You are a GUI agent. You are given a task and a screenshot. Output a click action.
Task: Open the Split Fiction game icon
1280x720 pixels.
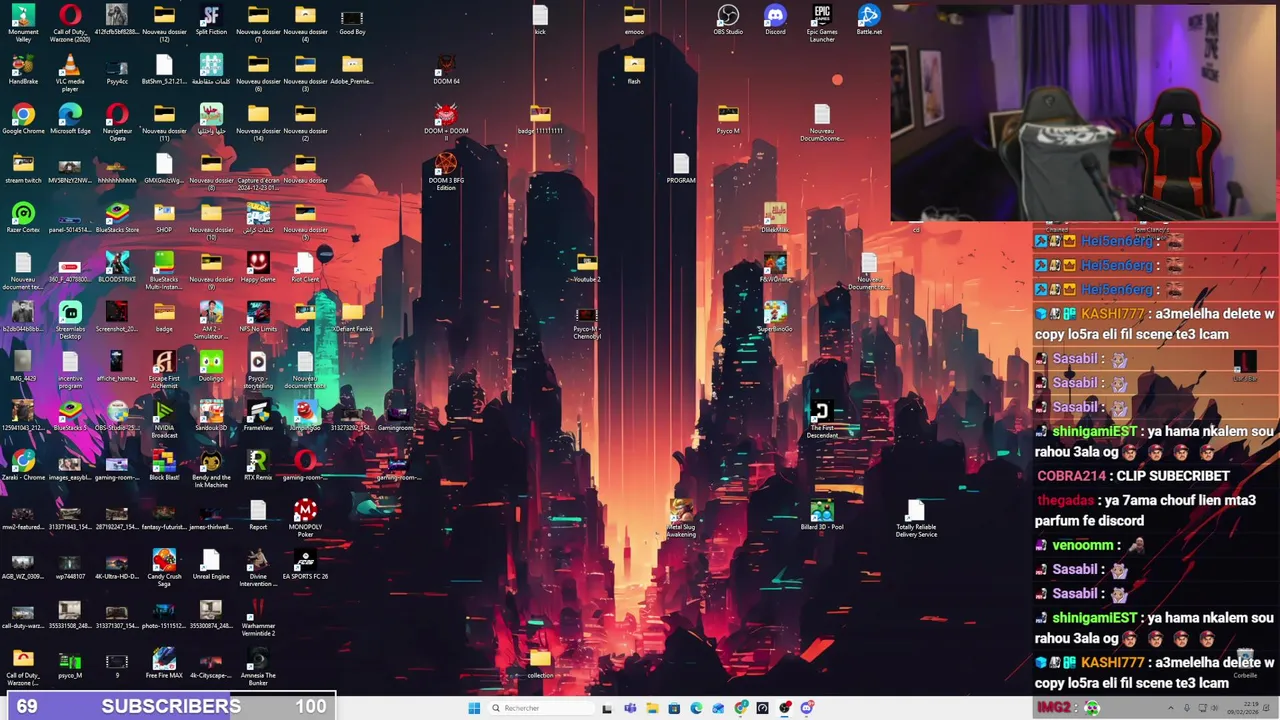(211, 20)
